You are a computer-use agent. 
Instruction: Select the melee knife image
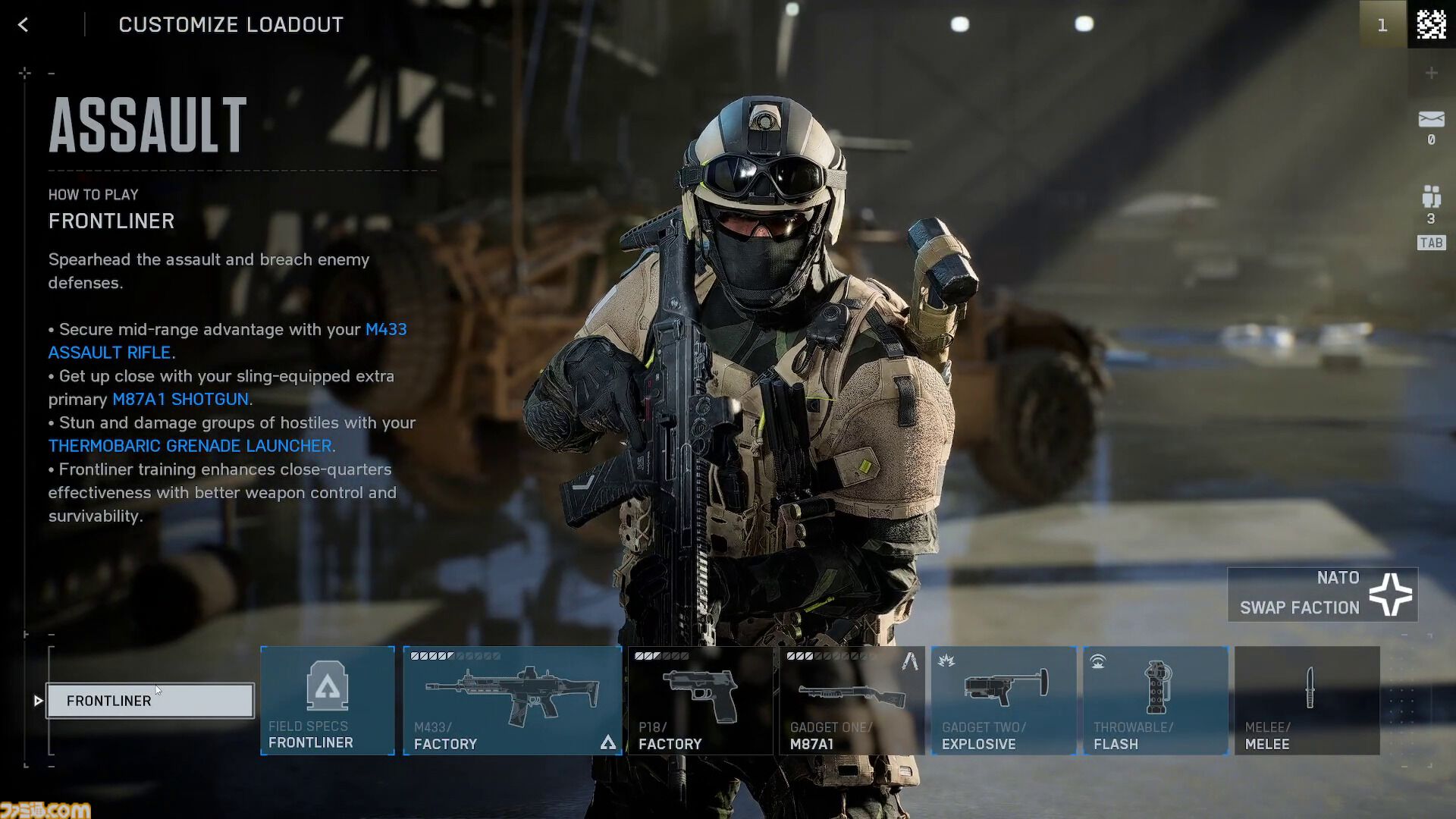coord(1310,687)
